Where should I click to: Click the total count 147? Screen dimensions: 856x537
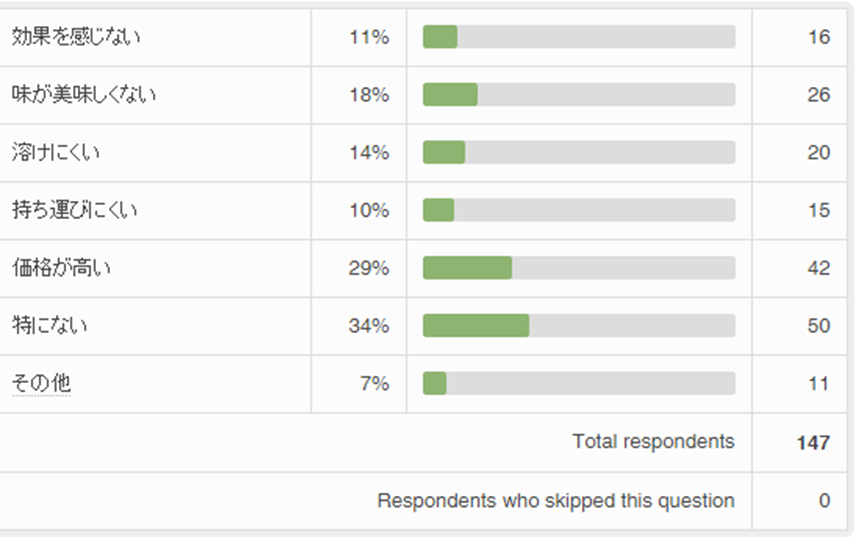[813, 442]
